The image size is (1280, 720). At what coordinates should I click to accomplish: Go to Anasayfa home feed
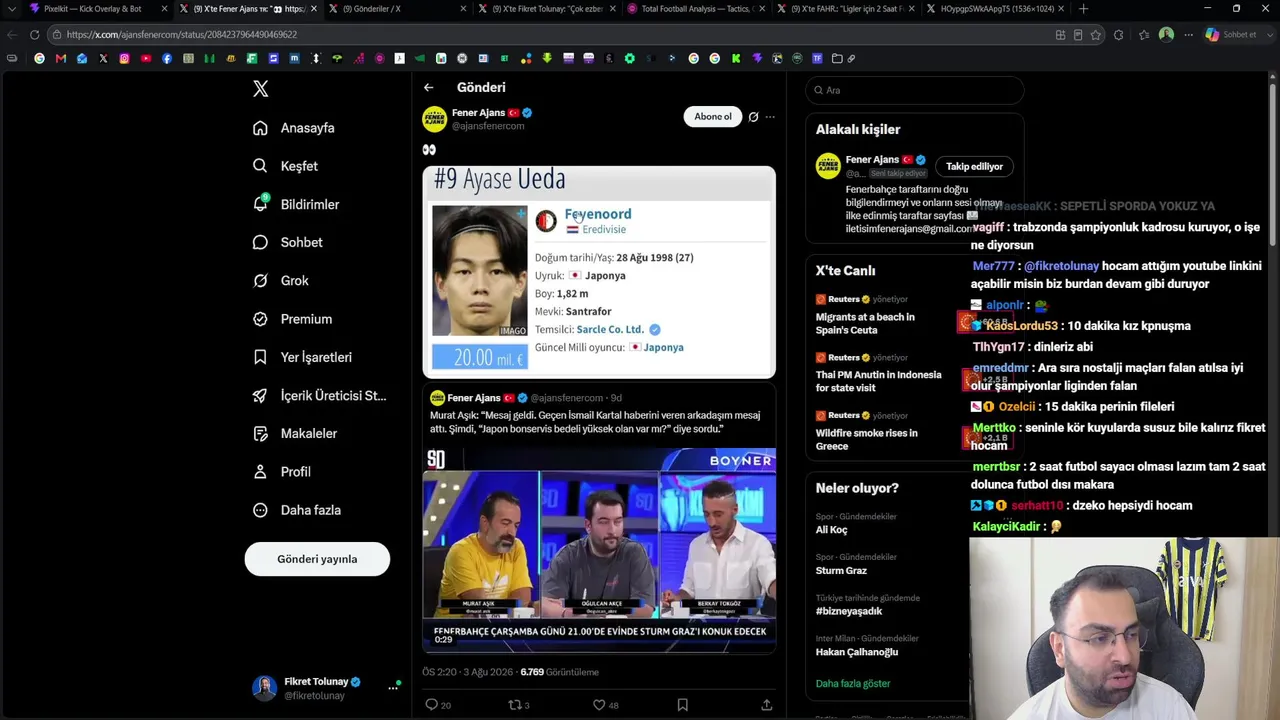tap(294, 128)
